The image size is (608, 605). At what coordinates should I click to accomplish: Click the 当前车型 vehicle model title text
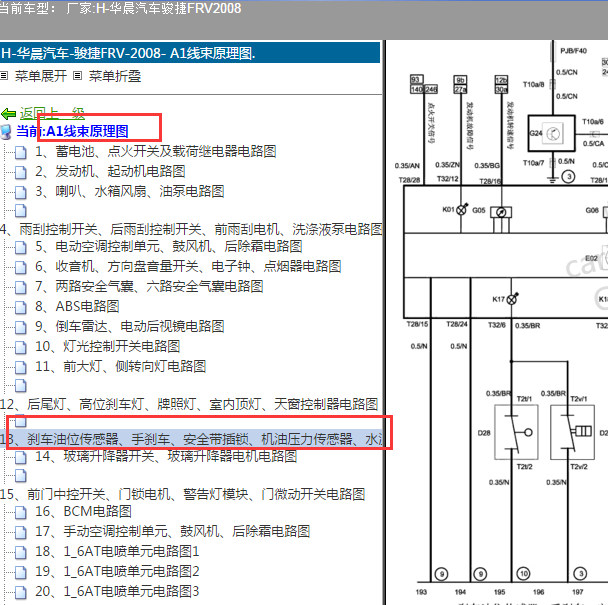pyautogui.click(x=120, y=9)
